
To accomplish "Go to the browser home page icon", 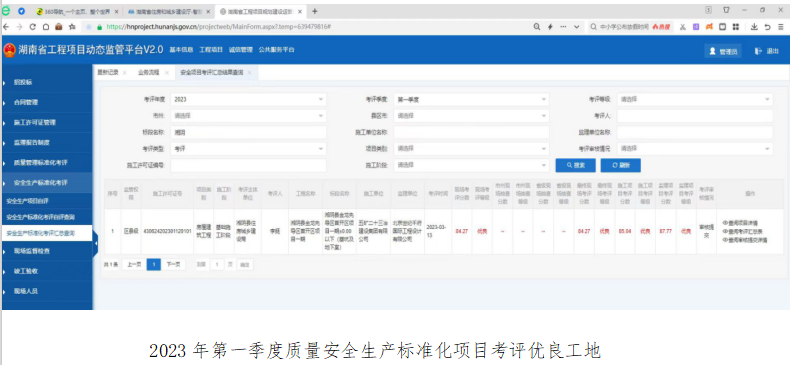I will pyautogui.click(x=46, y=27).
